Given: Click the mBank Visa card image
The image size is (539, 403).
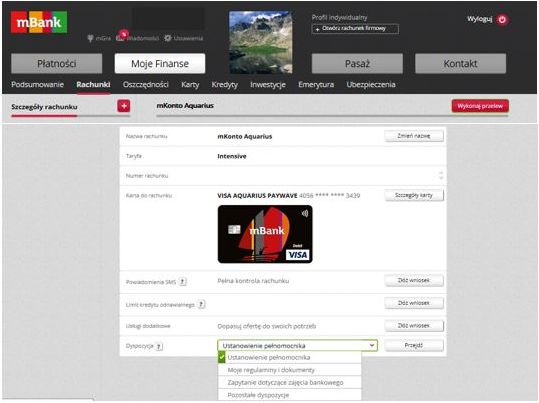Looking at the screenshot, I should coord(265,234).
